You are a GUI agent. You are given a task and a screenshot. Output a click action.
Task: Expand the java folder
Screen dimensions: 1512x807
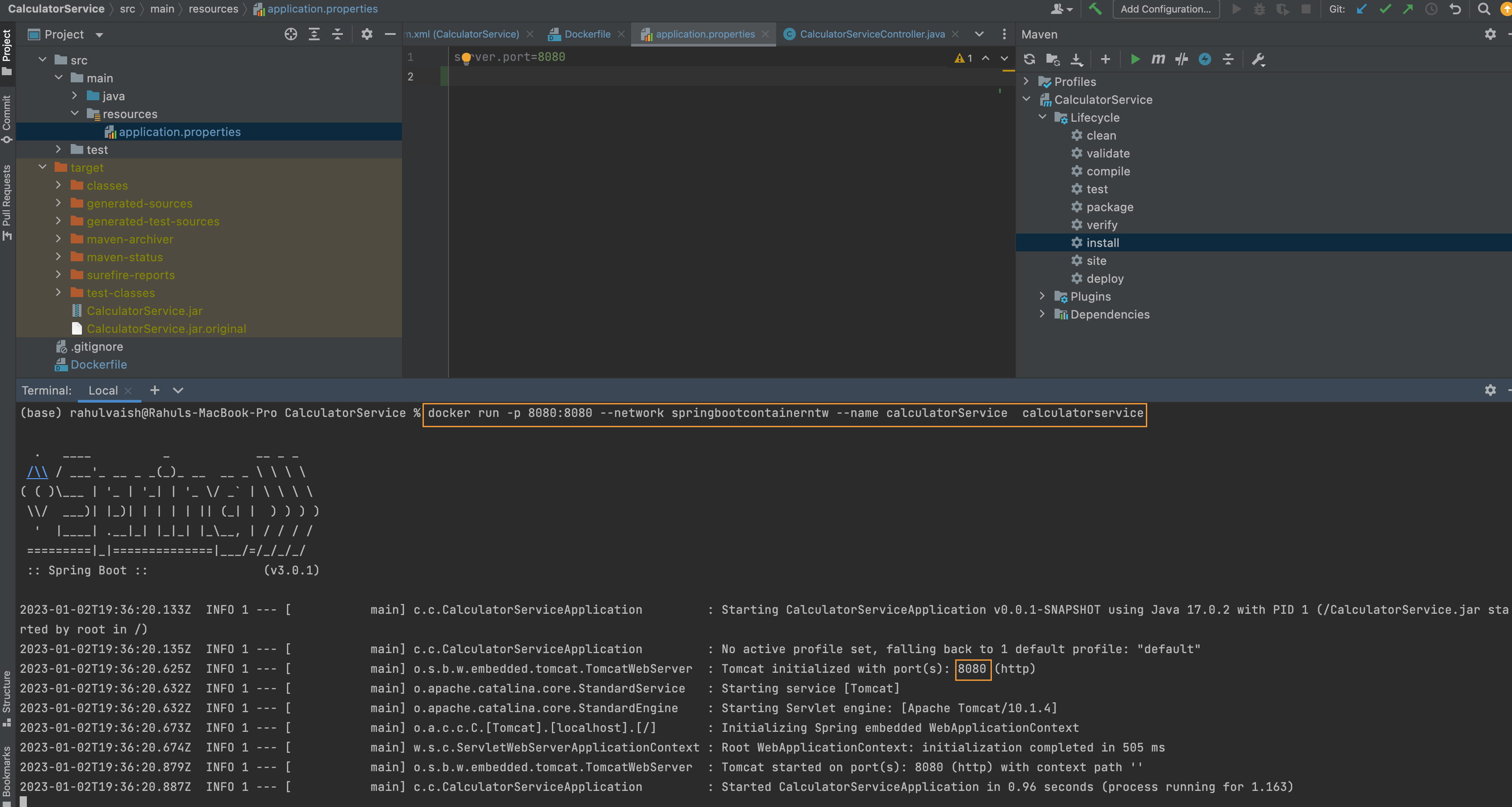tap(75, 96)
